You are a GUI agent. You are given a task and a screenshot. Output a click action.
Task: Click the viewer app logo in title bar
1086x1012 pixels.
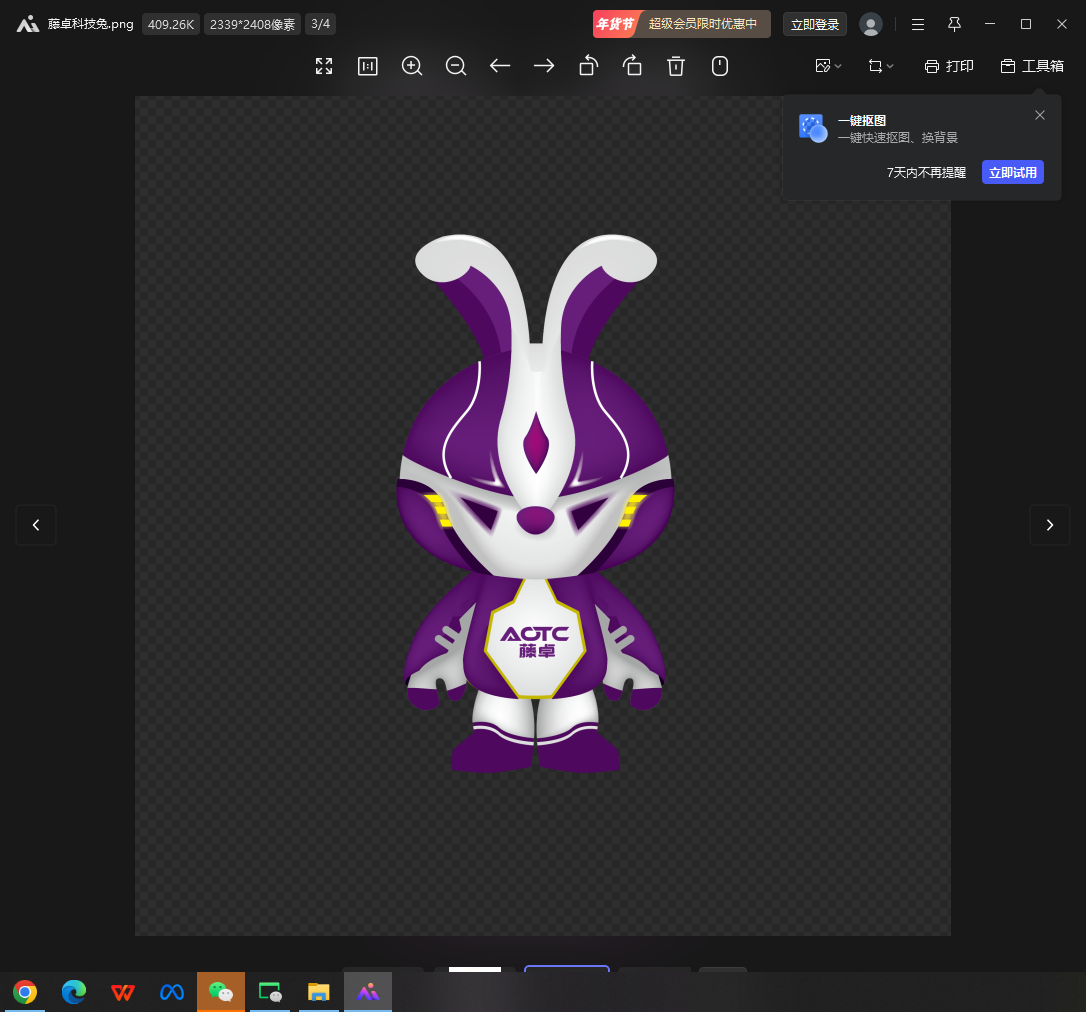click(x=28, y=24)
